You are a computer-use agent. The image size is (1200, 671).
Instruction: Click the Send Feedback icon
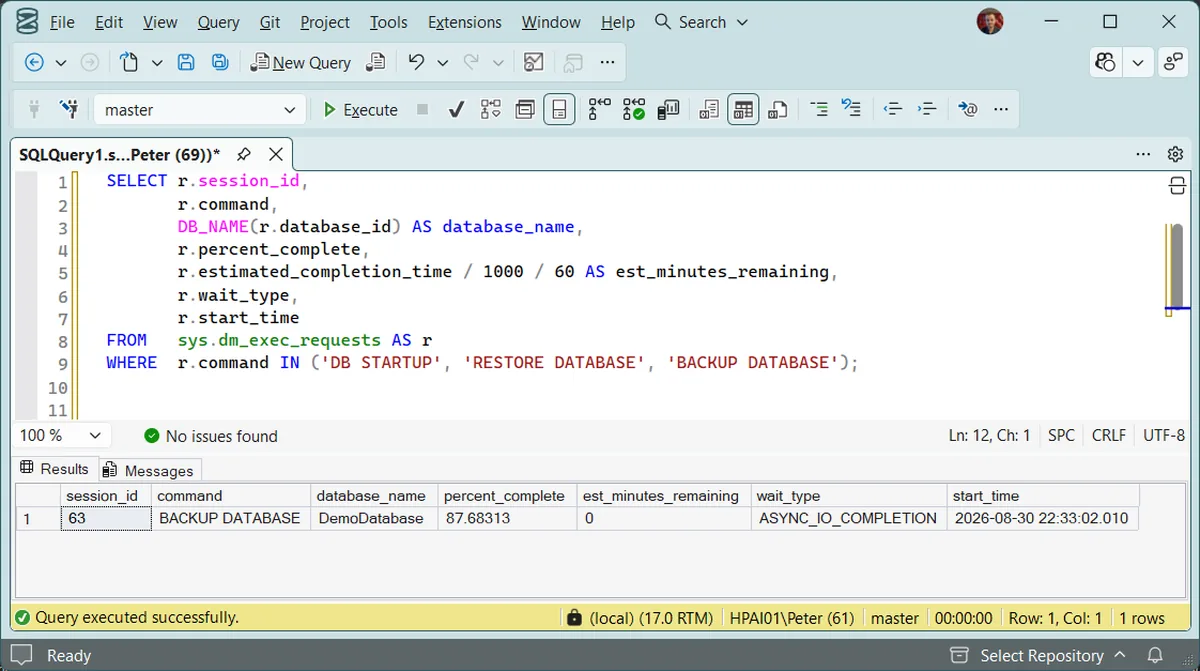click(x=1173, y=62)
